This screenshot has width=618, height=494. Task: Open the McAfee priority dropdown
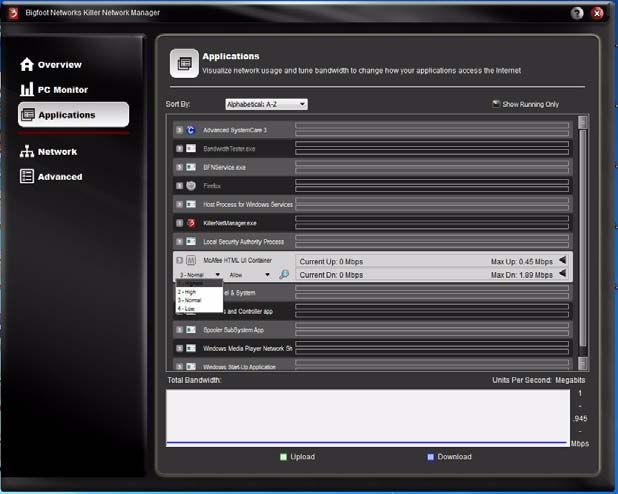pyautogui.click(x=199, y=275)
